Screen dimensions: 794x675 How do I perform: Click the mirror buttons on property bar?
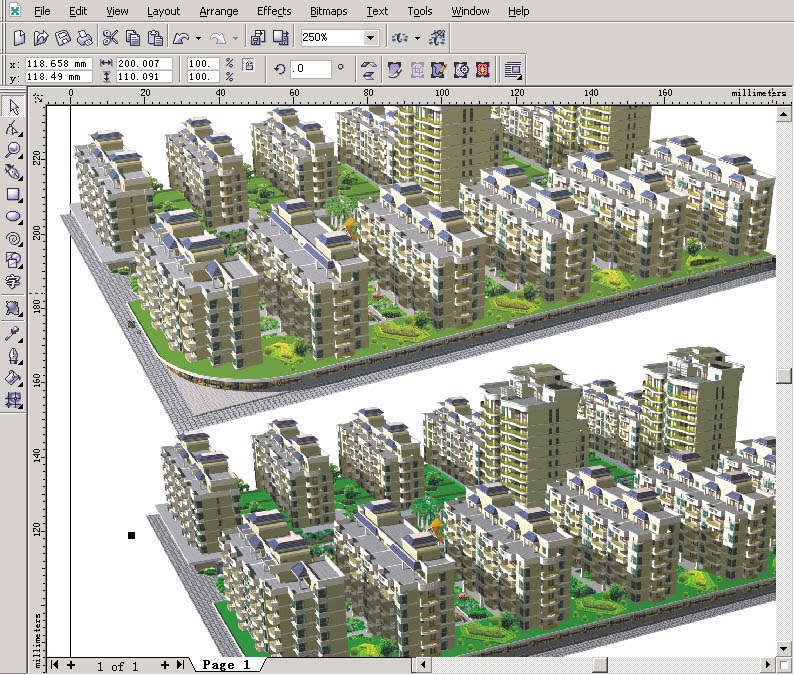369,70
